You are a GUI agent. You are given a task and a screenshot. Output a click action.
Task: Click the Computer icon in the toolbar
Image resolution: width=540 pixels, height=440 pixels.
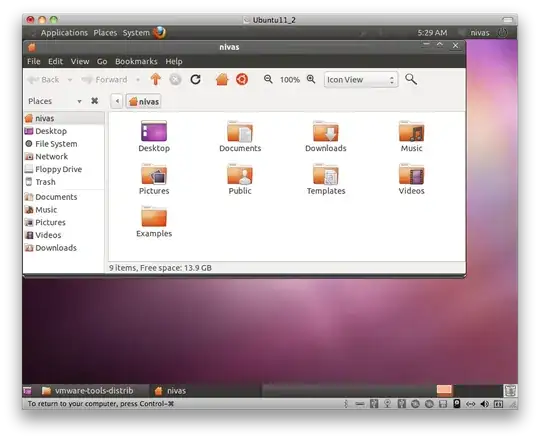242,80
